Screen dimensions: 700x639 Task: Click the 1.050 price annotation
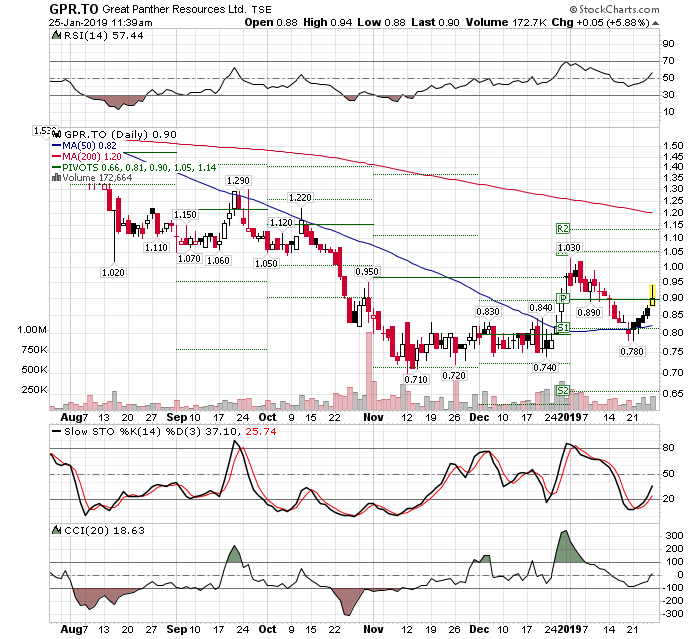(266, 263)
